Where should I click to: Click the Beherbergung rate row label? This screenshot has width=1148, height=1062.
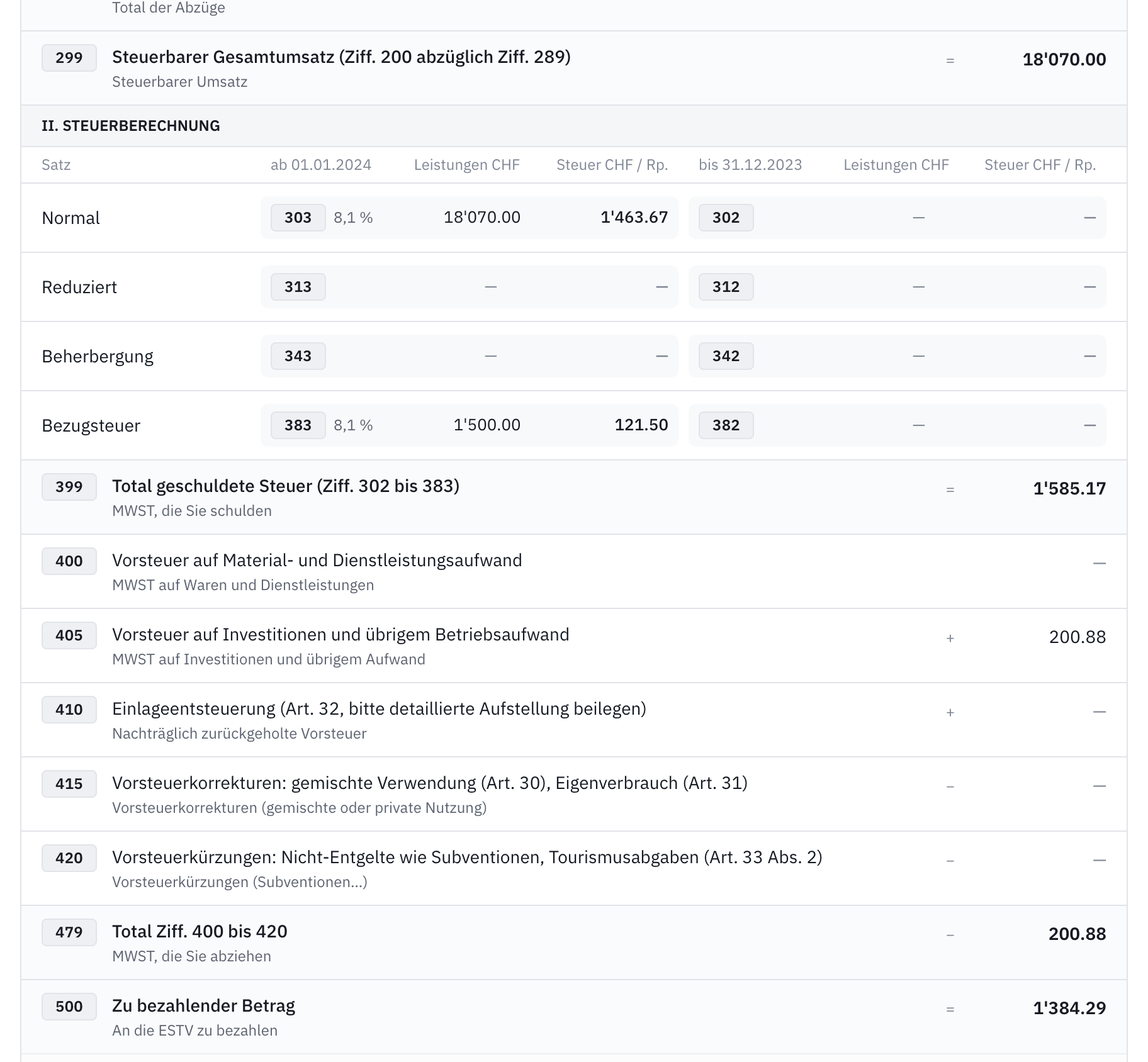(98, 356)
